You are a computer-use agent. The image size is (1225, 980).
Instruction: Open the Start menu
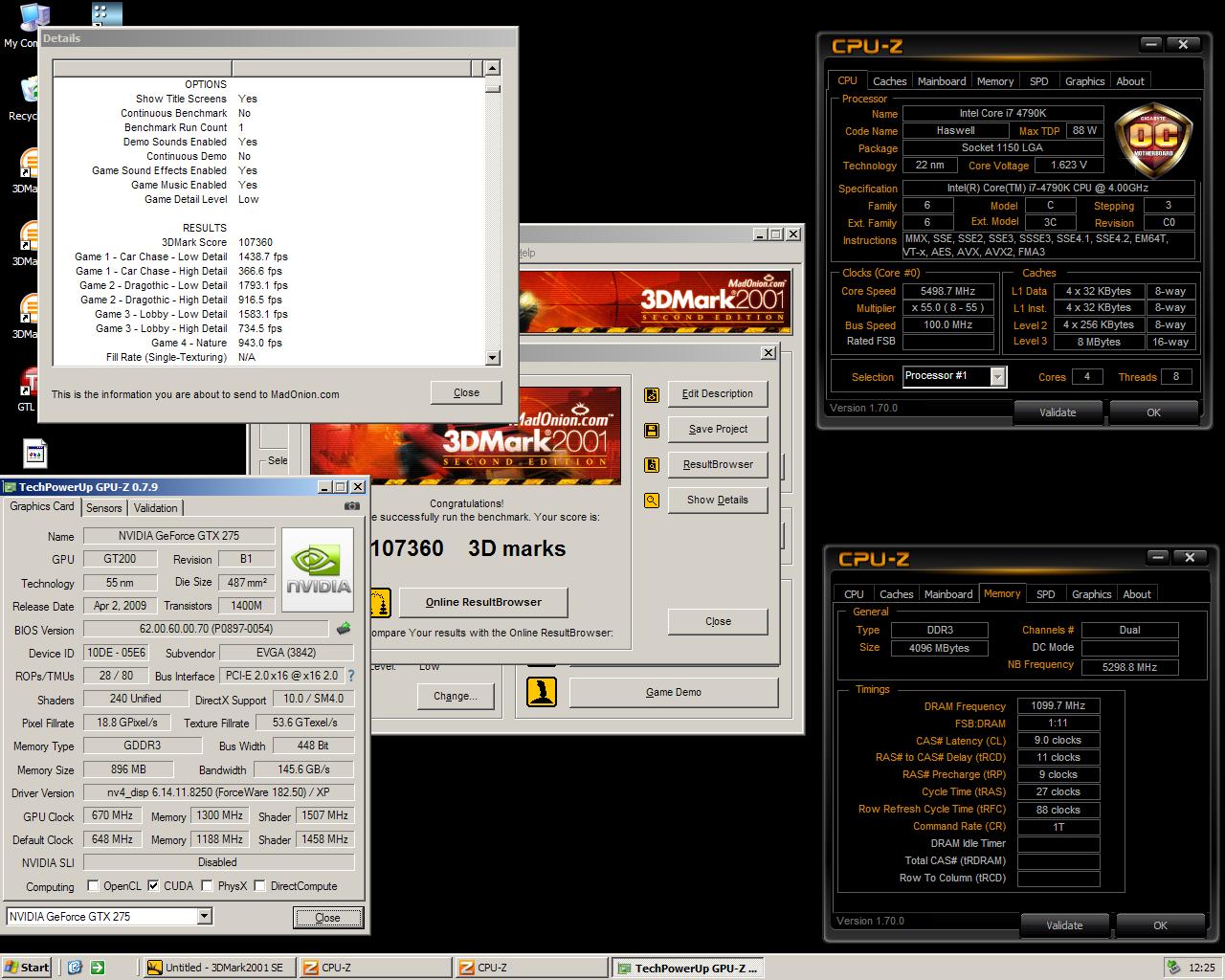pos(28,967)
